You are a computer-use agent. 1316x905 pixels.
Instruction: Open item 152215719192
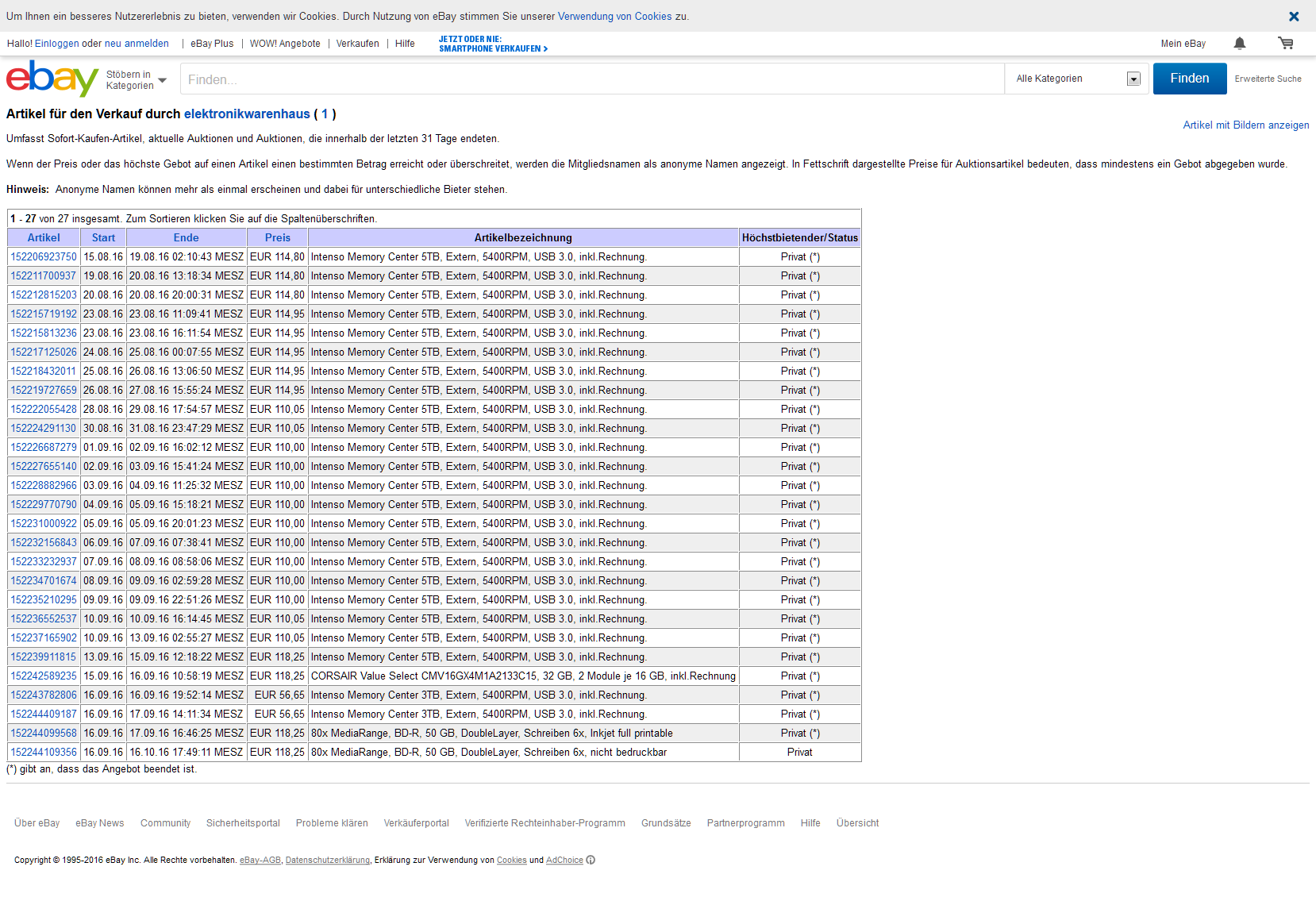click(x=44, y=314)
